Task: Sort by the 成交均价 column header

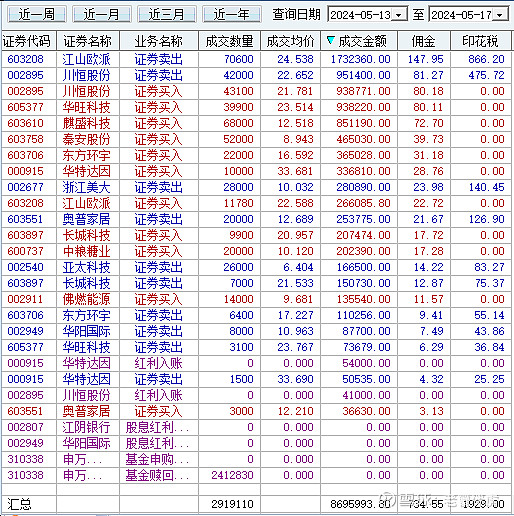Action: click(x=291, y=41)
